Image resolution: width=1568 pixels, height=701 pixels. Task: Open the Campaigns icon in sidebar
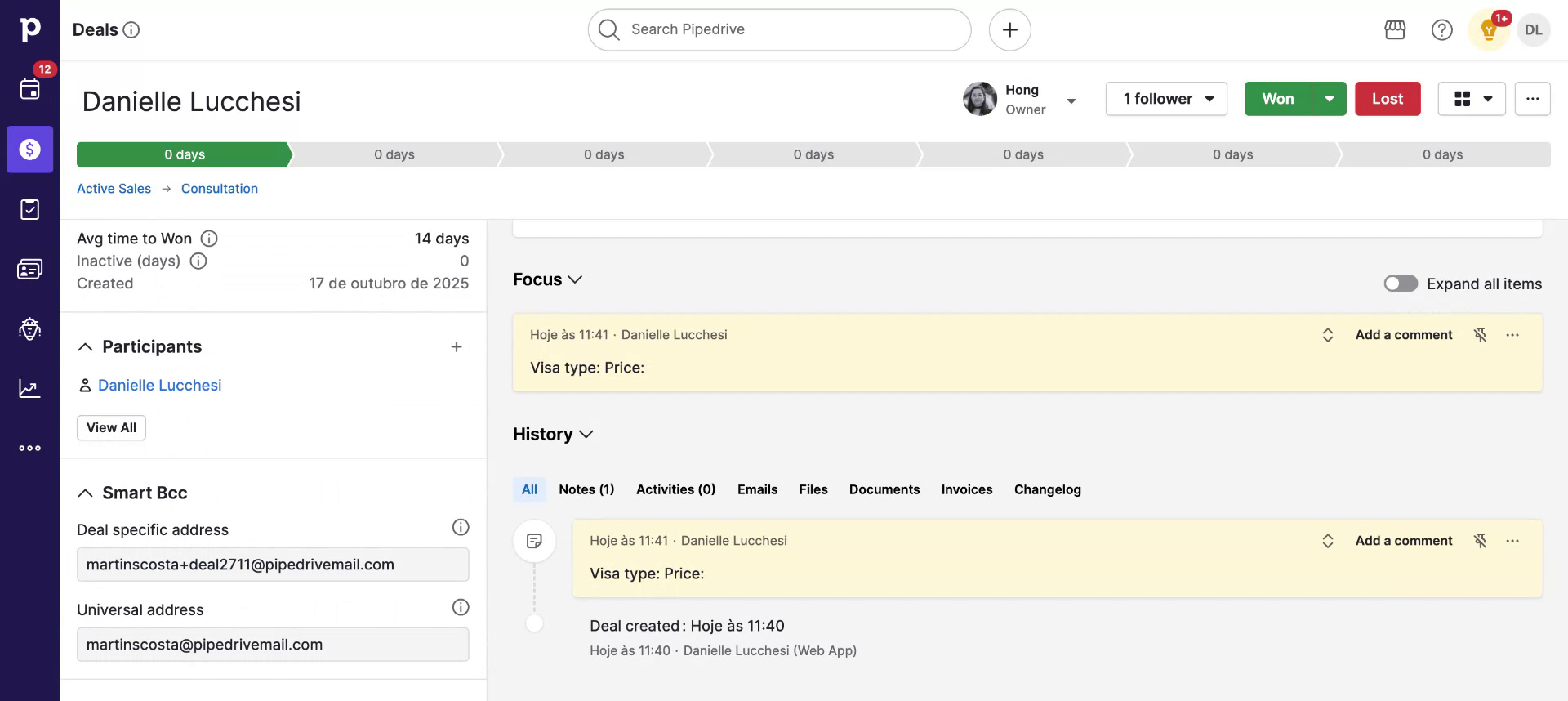coord(29,328)
